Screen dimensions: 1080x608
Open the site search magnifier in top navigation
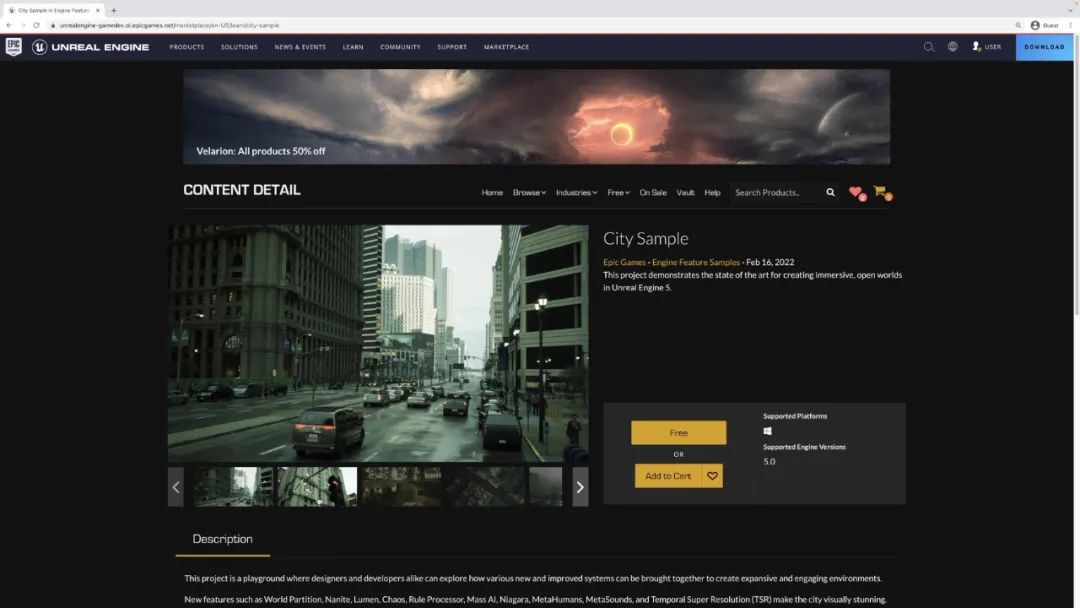929,47
